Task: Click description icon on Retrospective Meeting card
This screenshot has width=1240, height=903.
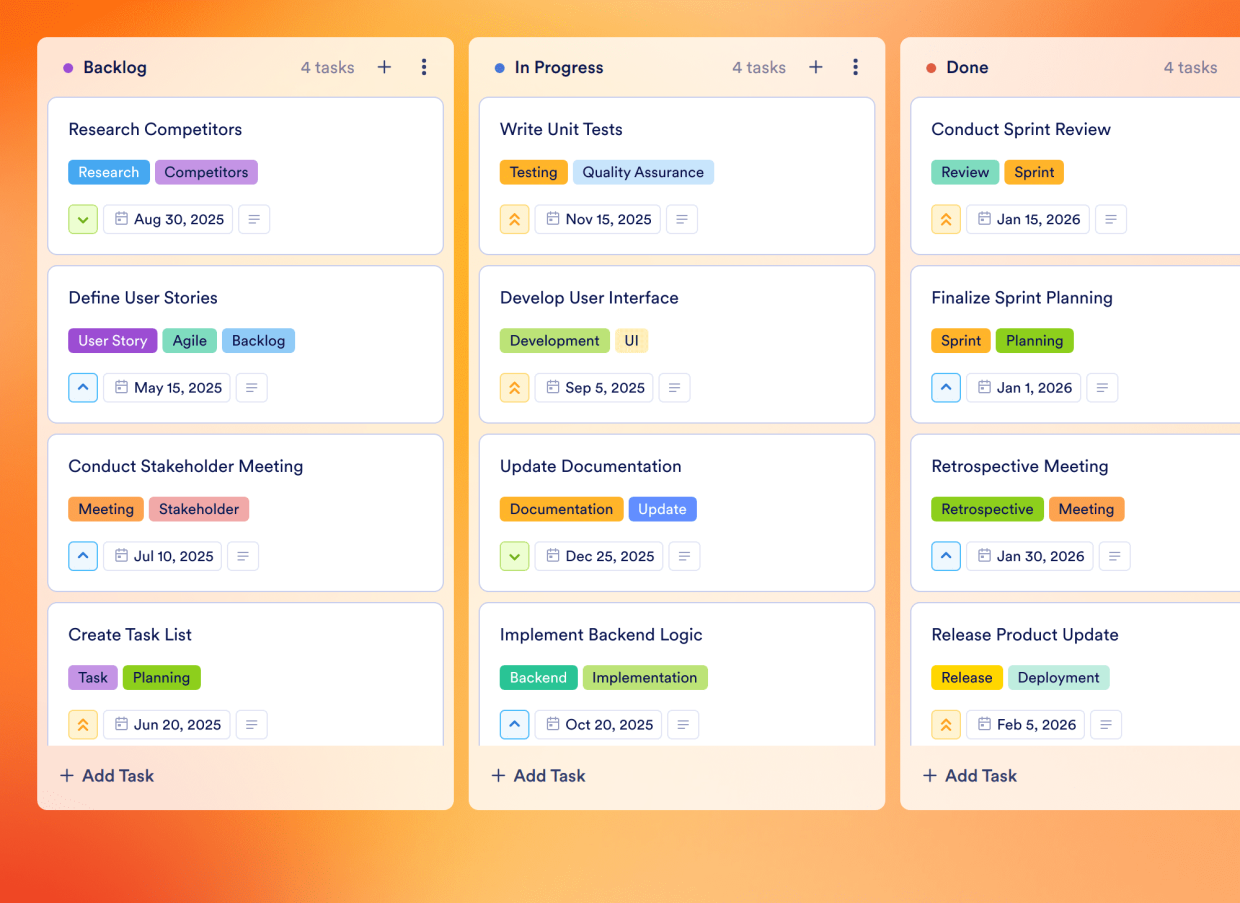Action: [1114, 556]
